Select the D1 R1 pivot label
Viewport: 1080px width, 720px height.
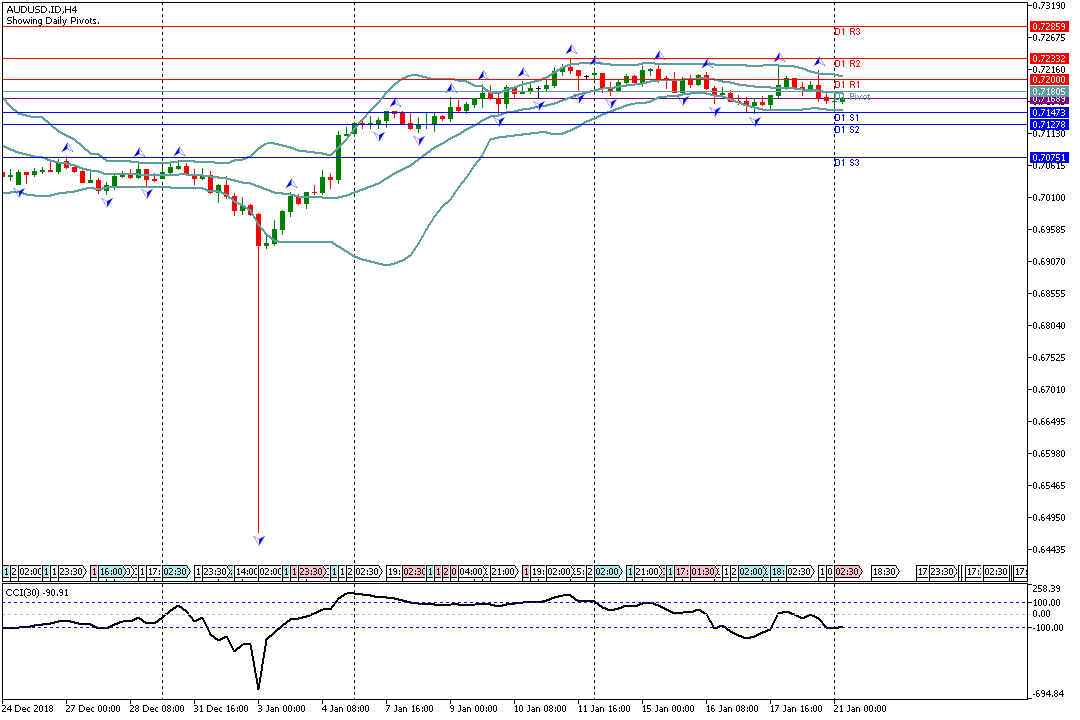847,85
